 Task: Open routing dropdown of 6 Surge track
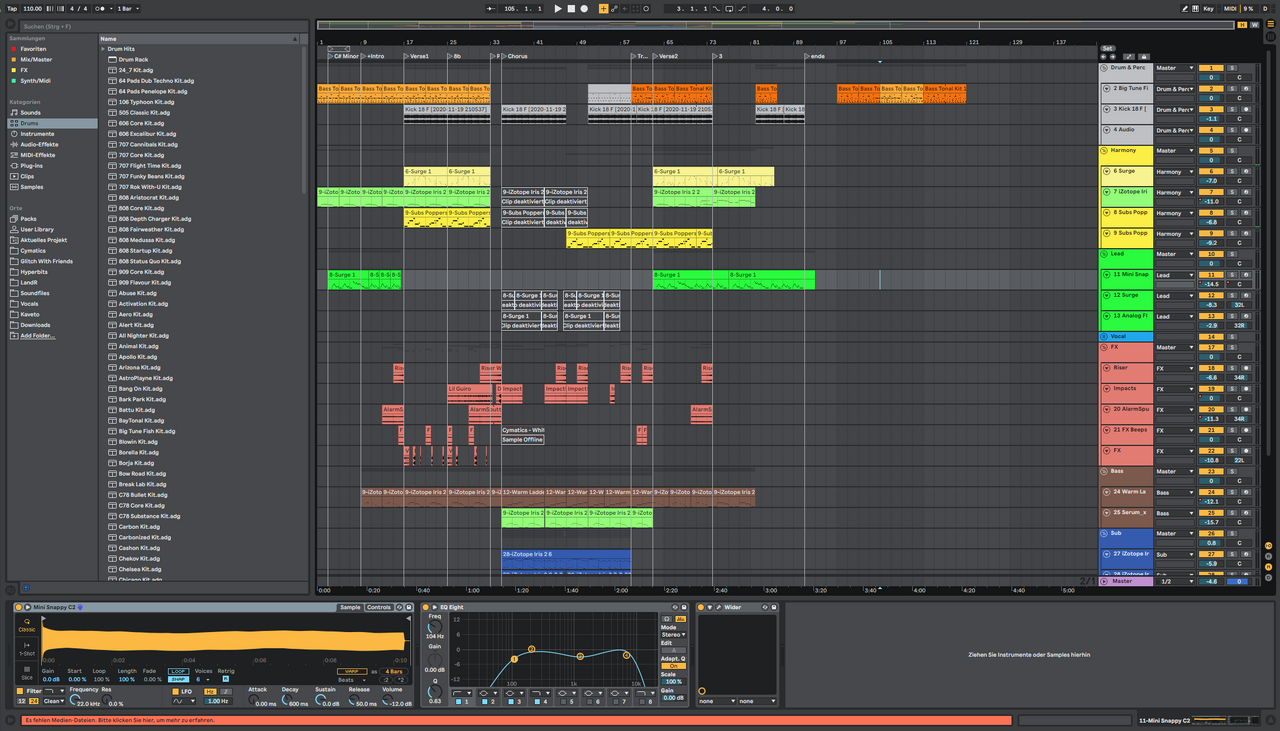click(x=1175, y=172)
